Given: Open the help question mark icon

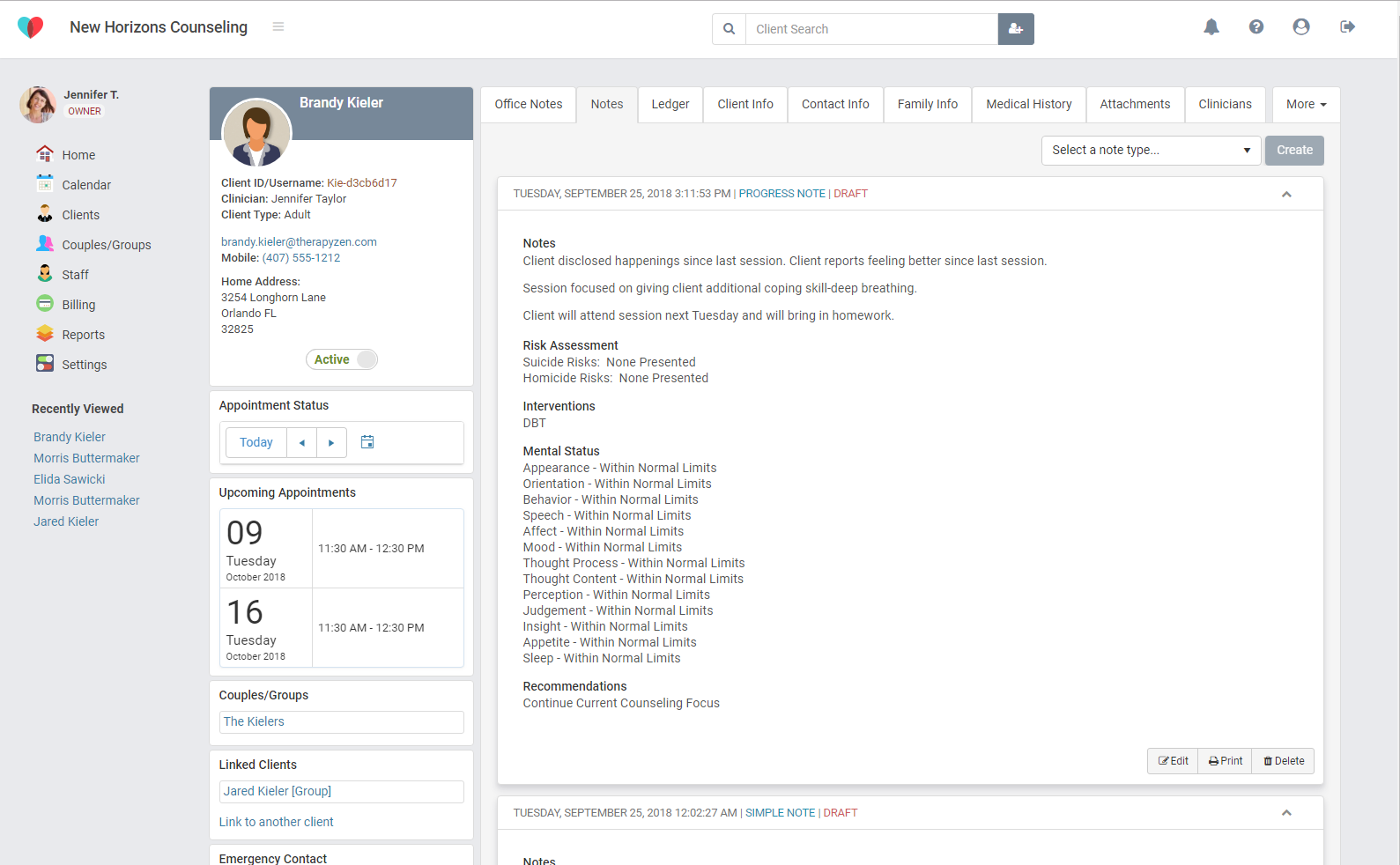Looking at the screenshot, I should coord(1256,27).
